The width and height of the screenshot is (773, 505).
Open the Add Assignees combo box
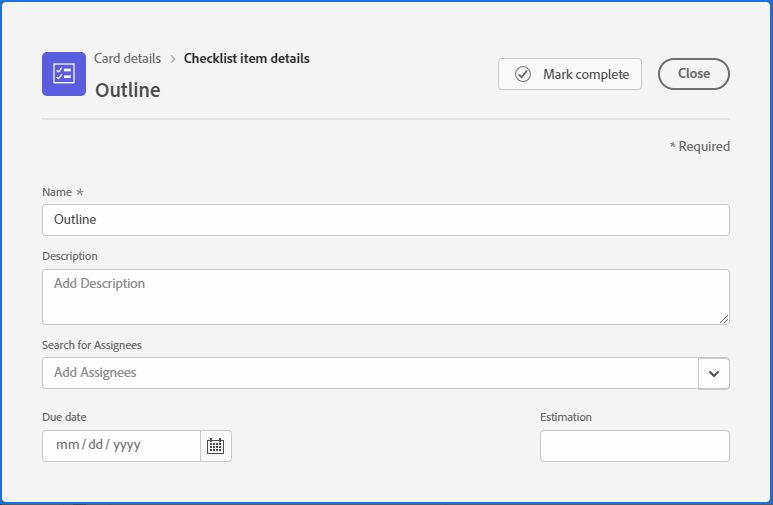click(370, 373)
